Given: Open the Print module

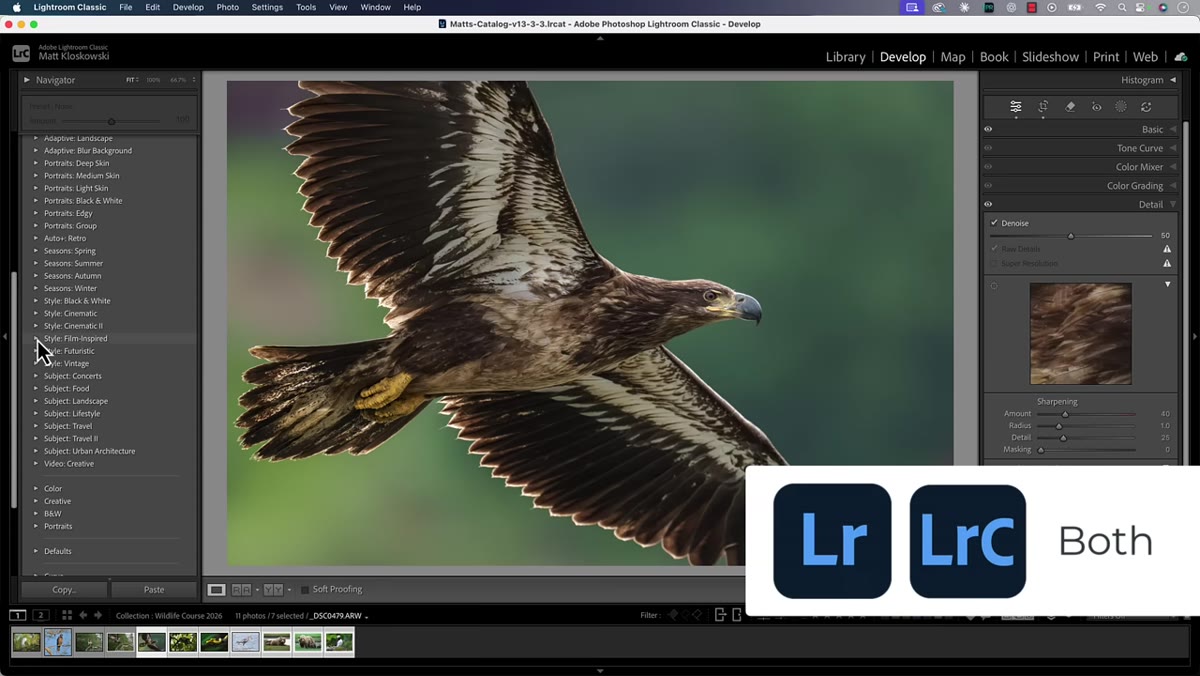Looking at the screenshot, I should point(1105,57).
